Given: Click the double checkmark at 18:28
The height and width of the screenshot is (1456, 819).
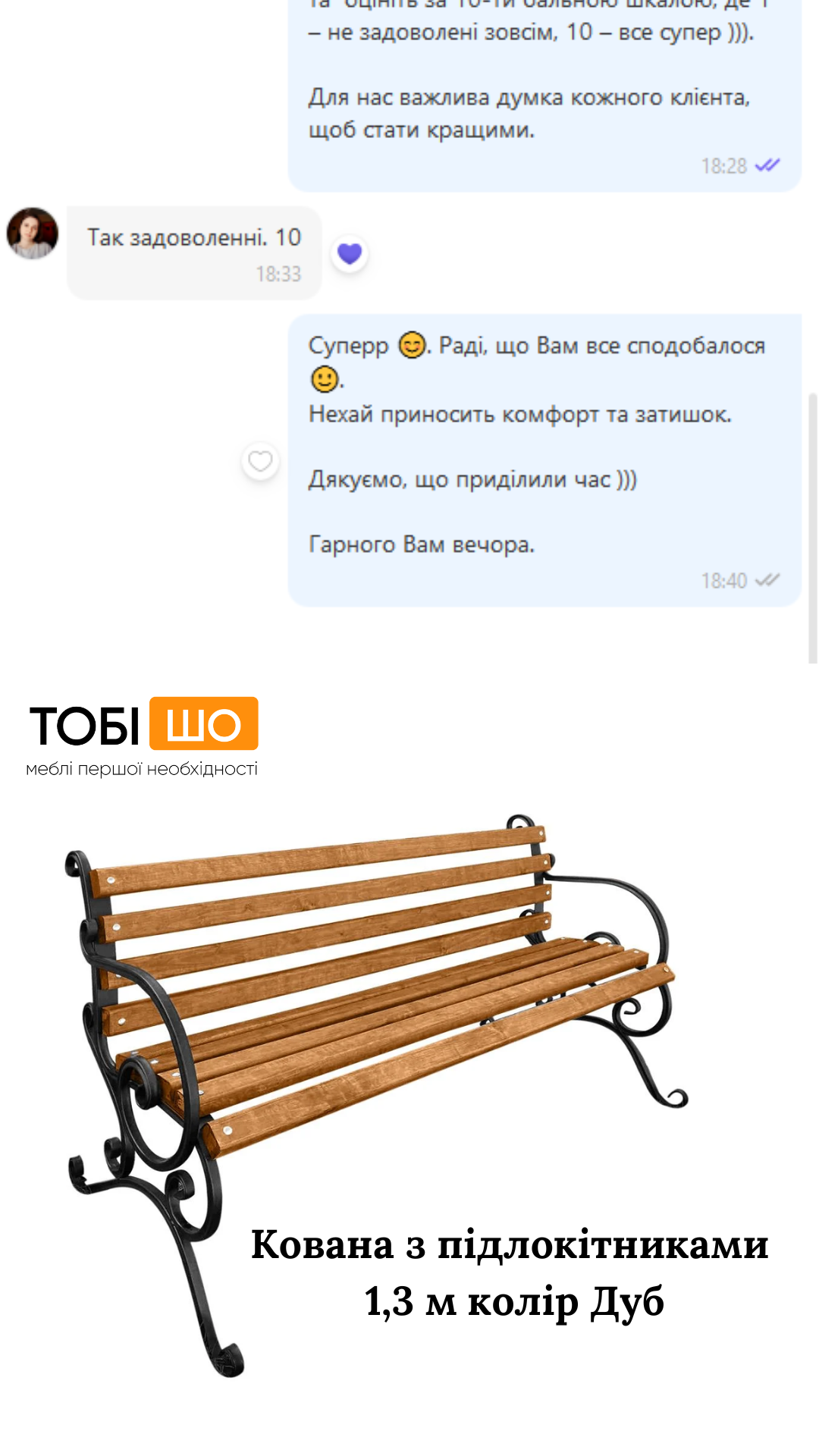Looking at the screenshot, I should pyautogui.click(x=767, y=165).
